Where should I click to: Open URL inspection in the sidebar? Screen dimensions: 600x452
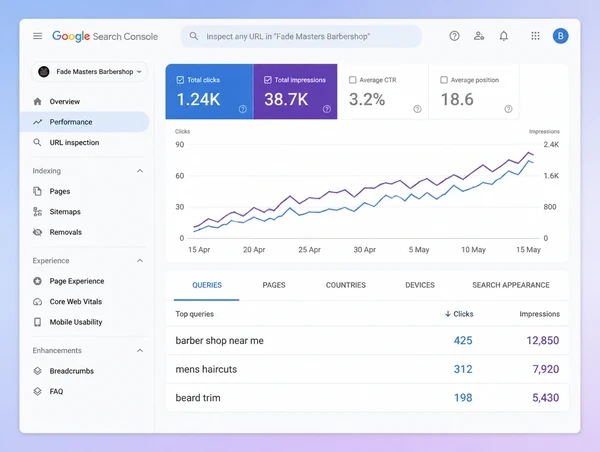point(84,142)
